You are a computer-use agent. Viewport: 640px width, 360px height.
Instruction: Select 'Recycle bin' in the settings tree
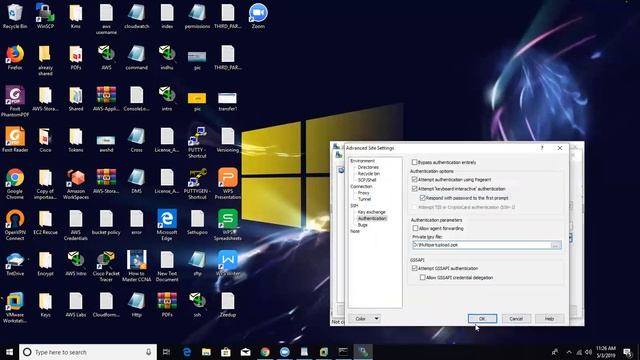pyautogui.click(x=369, y=173)
